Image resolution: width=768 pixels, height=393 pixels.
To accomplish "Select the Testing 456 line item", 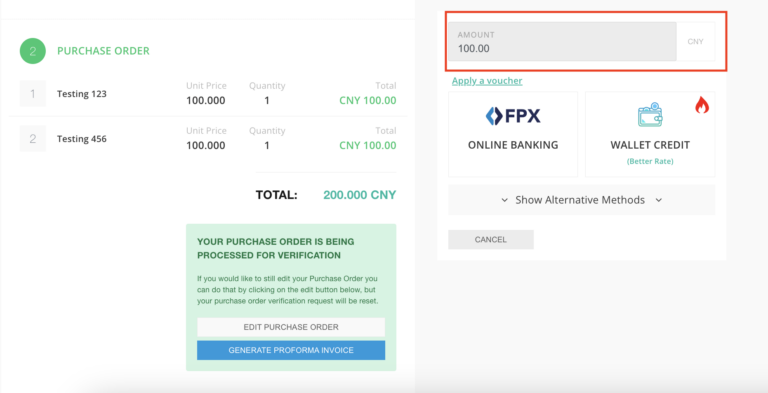I will [208, 139].
